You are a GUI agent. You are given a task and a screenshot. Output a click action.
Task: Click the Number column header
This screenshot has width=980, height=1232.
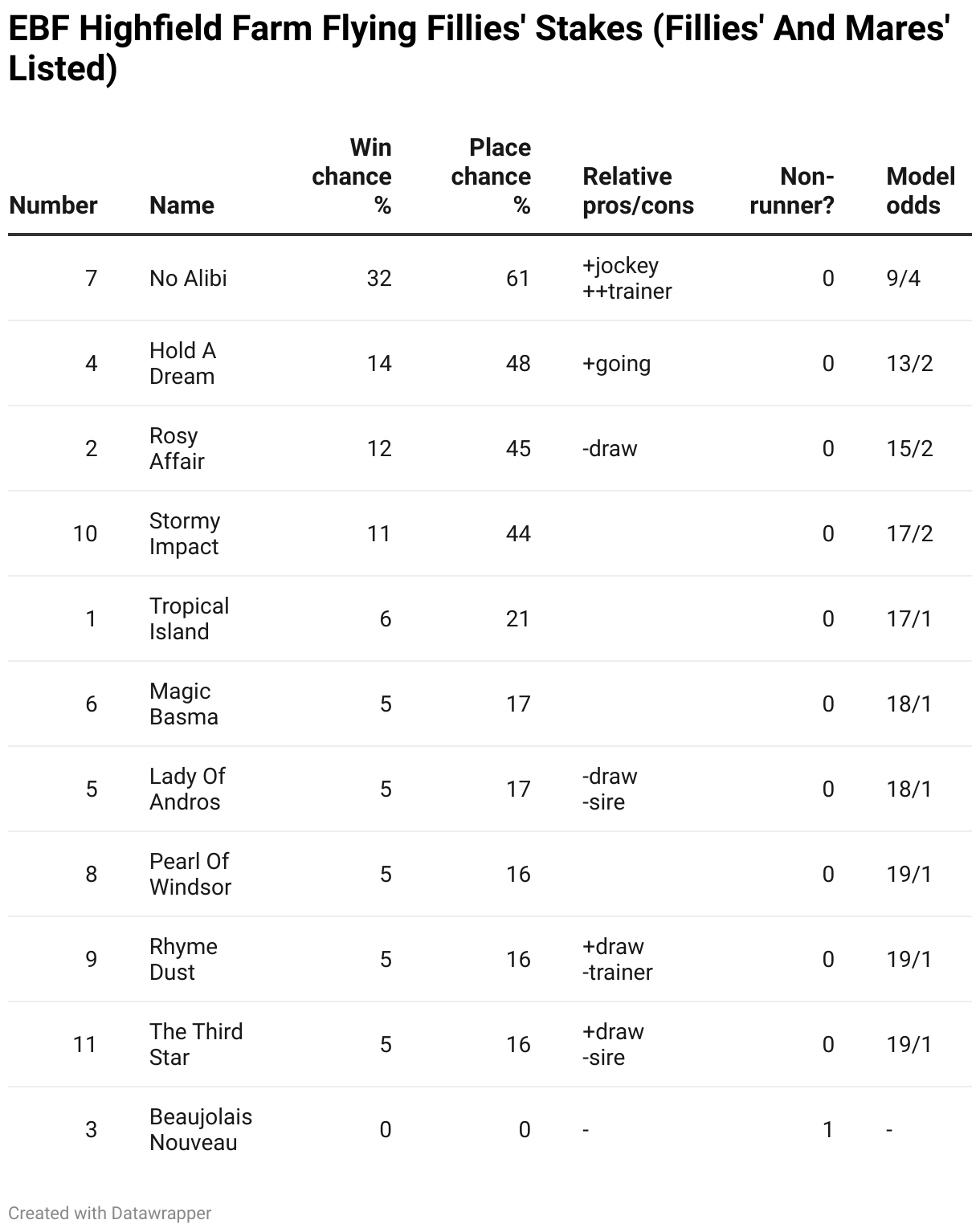pos(53,205)
